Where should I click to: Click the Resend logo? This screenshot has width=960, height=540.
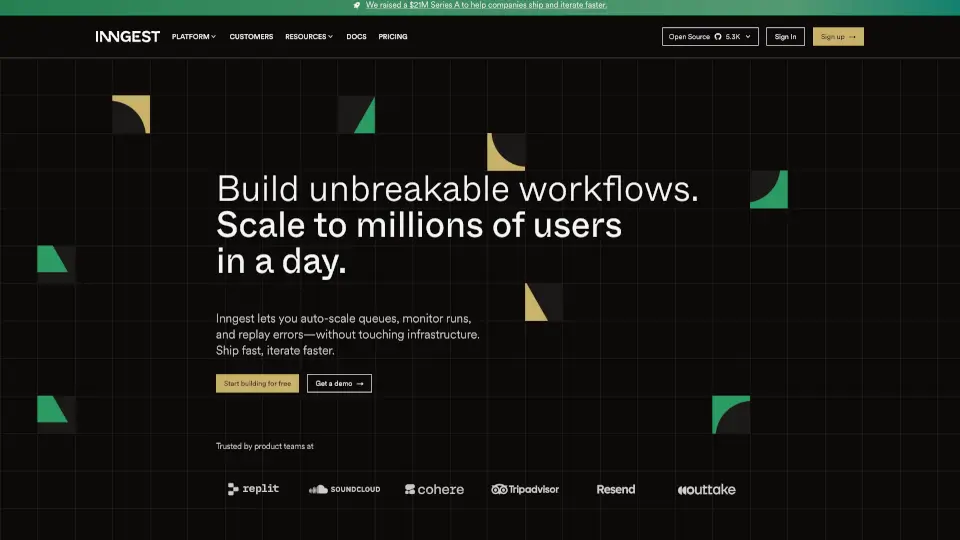pyautogui.click(x=615, y=489)
